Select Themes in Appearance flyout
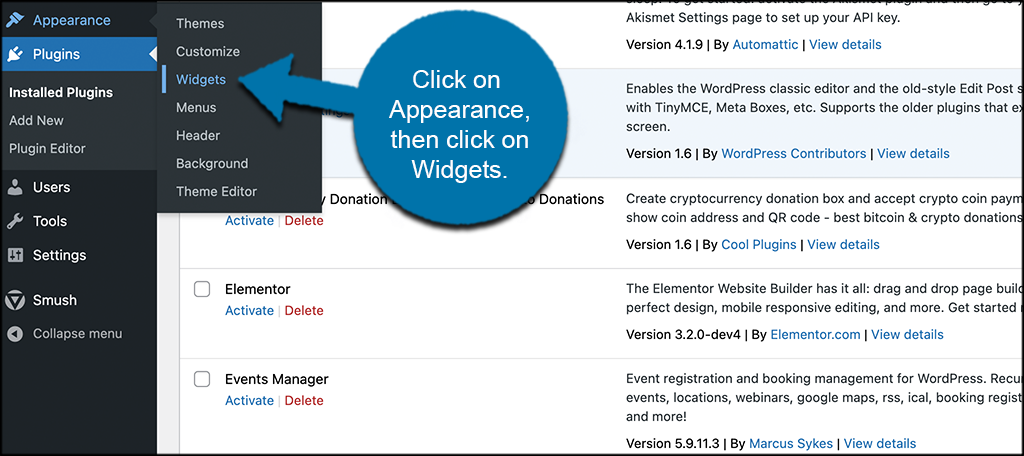The image size is (1024, 456). tap(200, 24)
